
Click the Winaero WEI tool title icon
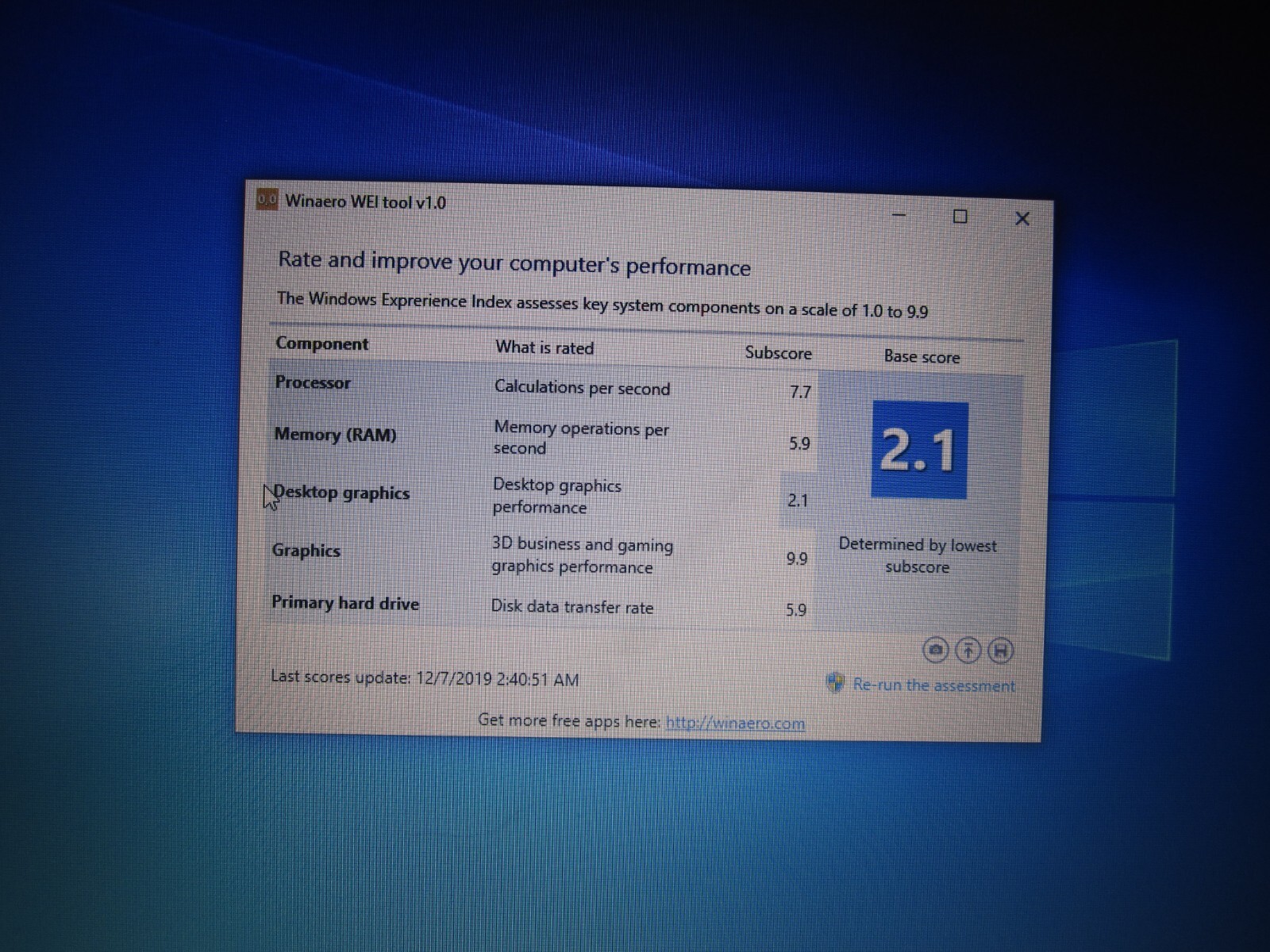pos(267,199)
